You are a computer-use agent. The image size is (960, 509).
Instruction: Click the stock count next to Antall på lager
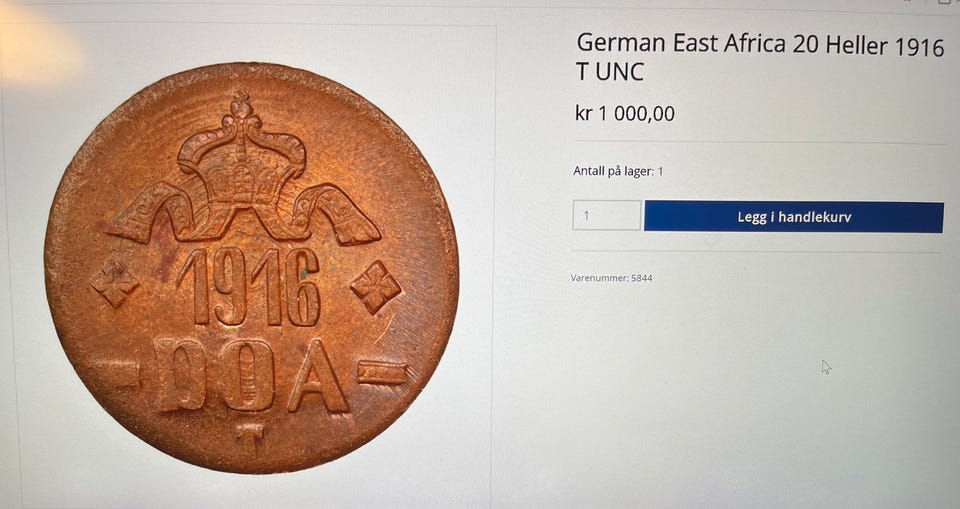[x=660, y=171]
